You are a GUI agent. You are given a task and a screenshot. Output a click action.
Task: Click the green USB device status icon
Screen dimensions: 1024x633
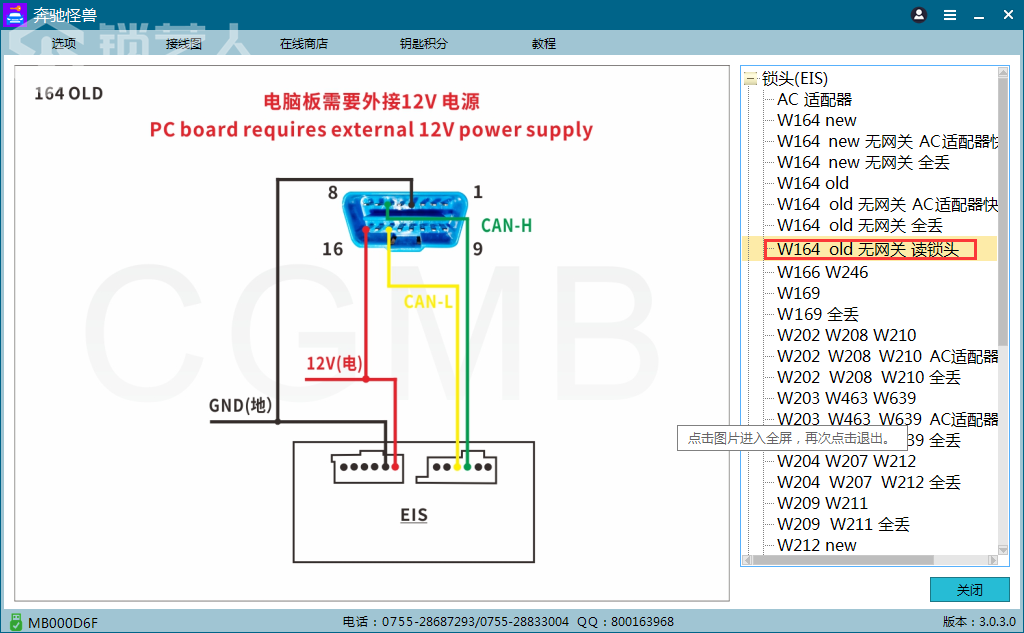click(x=16, y=622)
